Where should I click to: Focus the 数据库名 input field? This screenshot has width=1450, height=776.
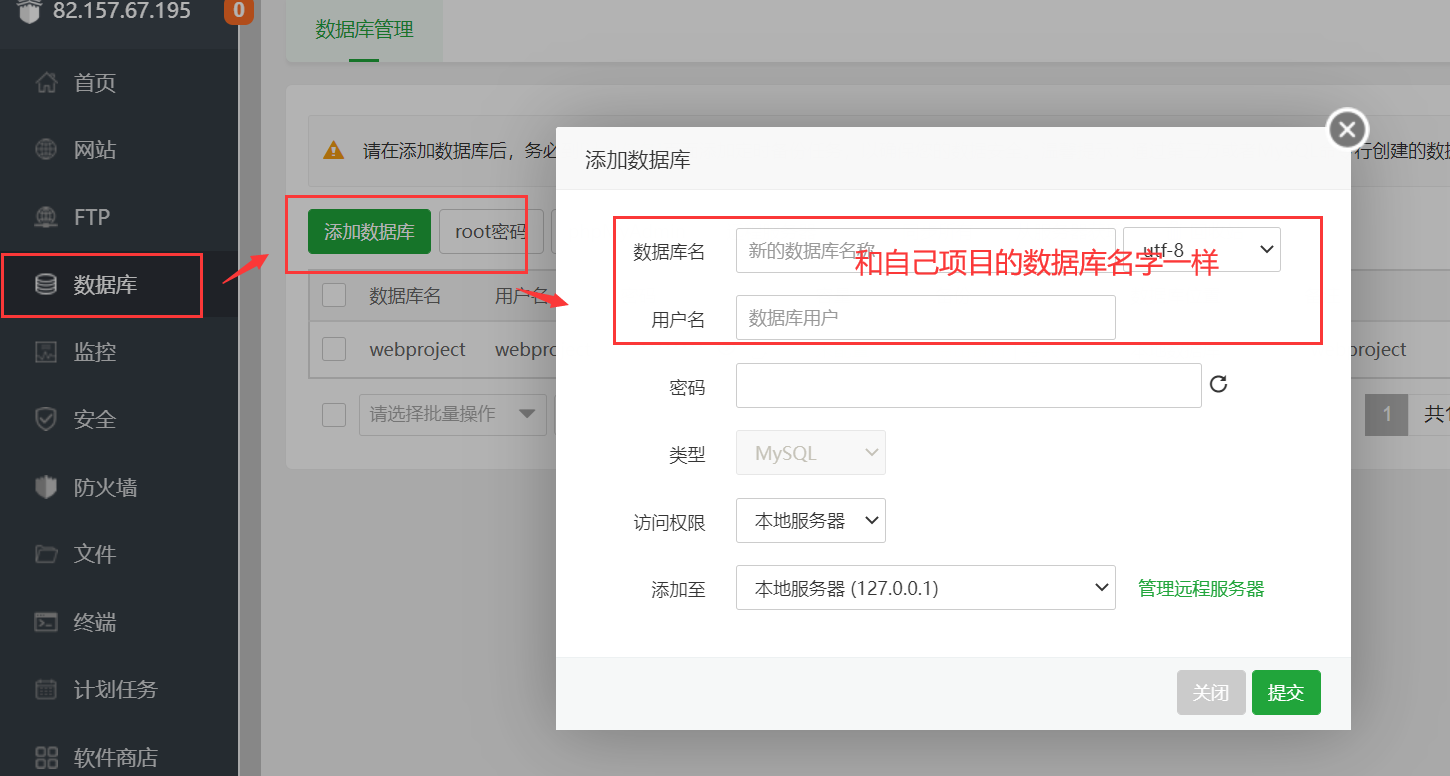click(x=926, y=250)
